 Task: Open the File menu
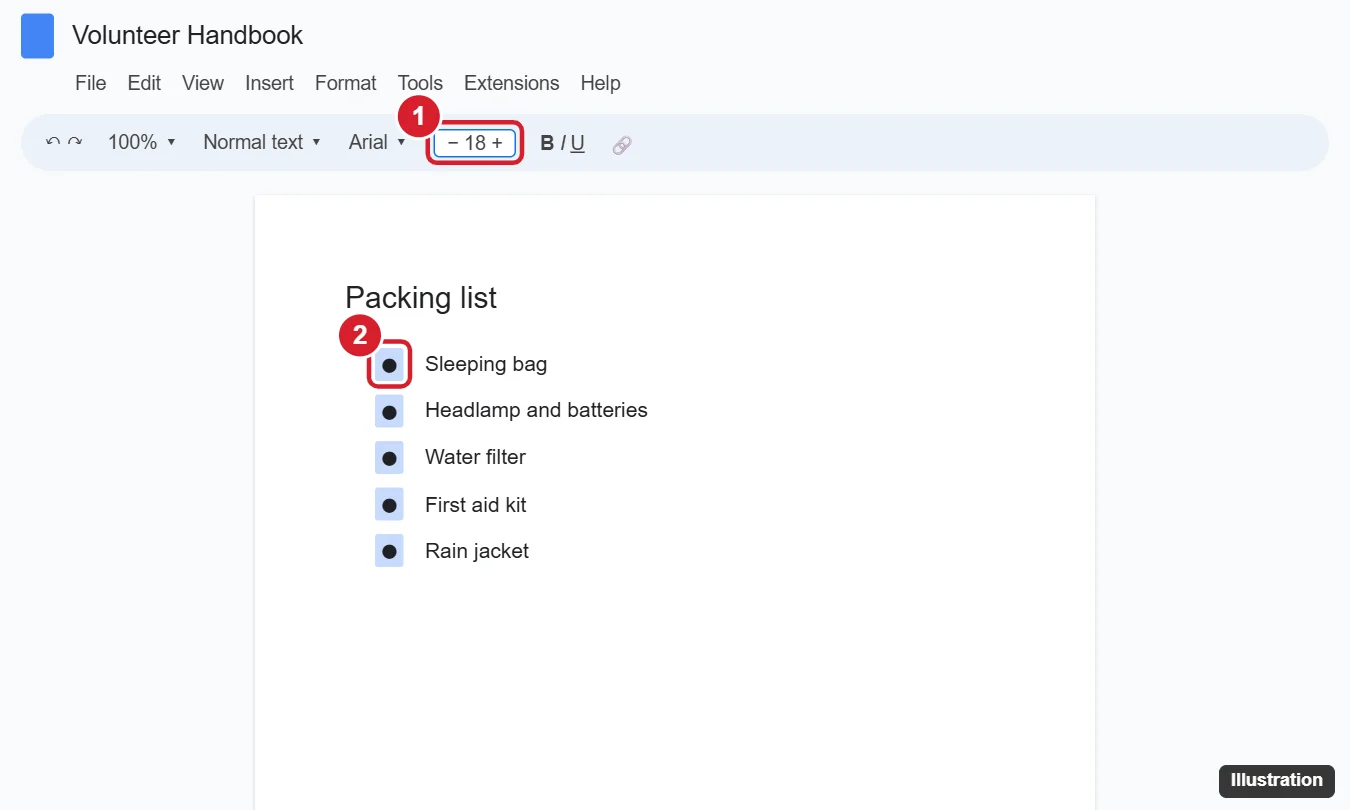pos(91,83)
